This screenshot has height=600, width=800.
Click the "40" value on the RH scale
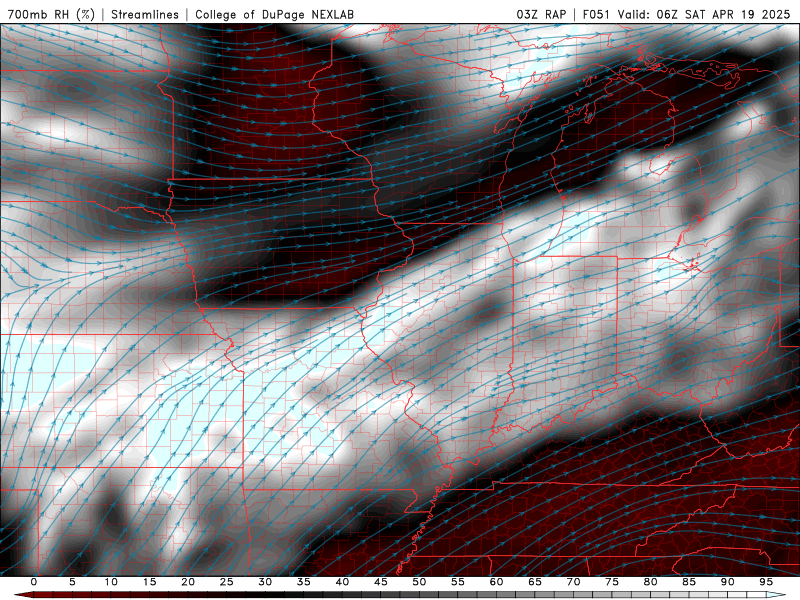coord(342,582)
